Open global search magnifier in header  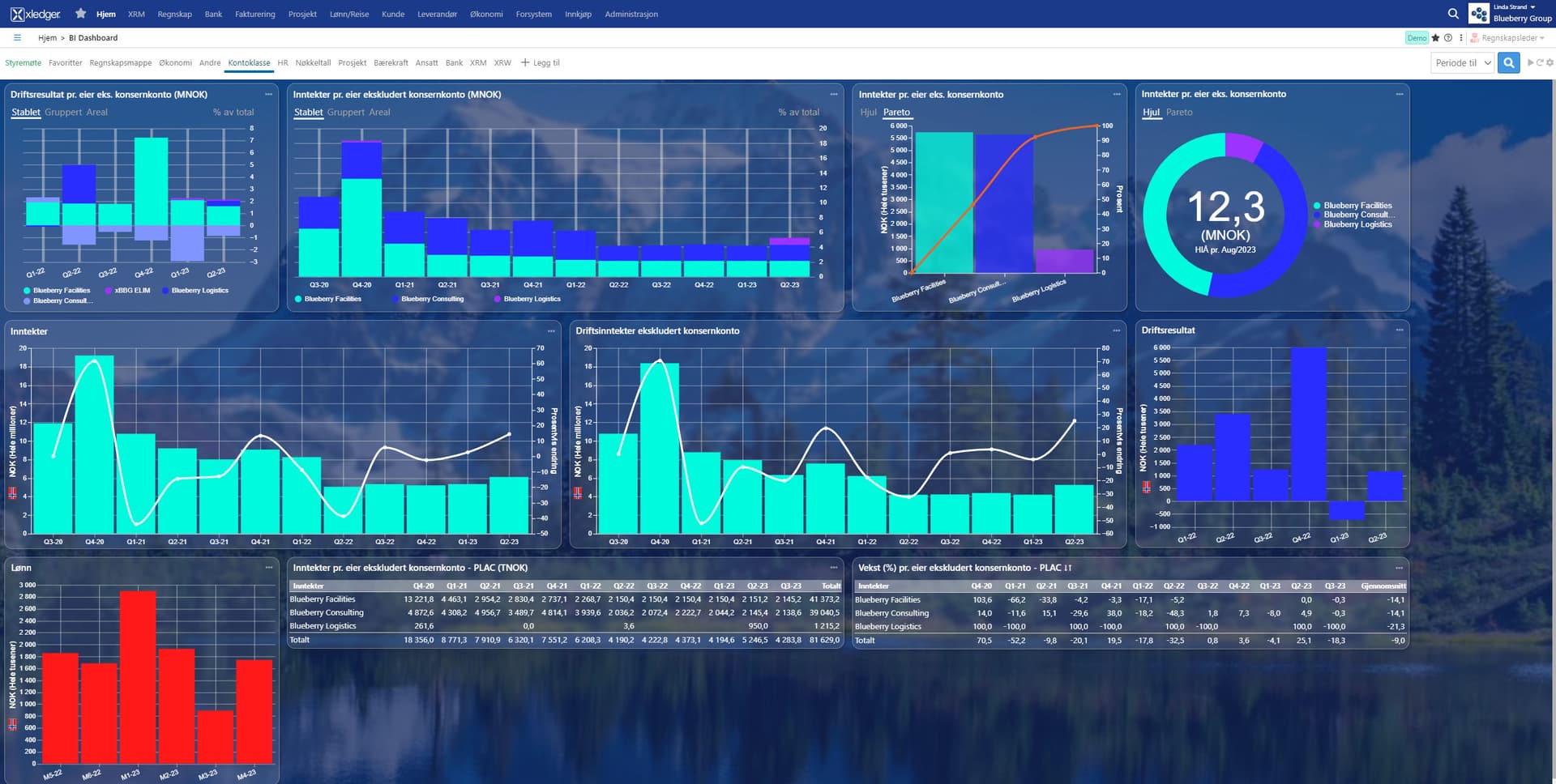[x=1453, y=14]
